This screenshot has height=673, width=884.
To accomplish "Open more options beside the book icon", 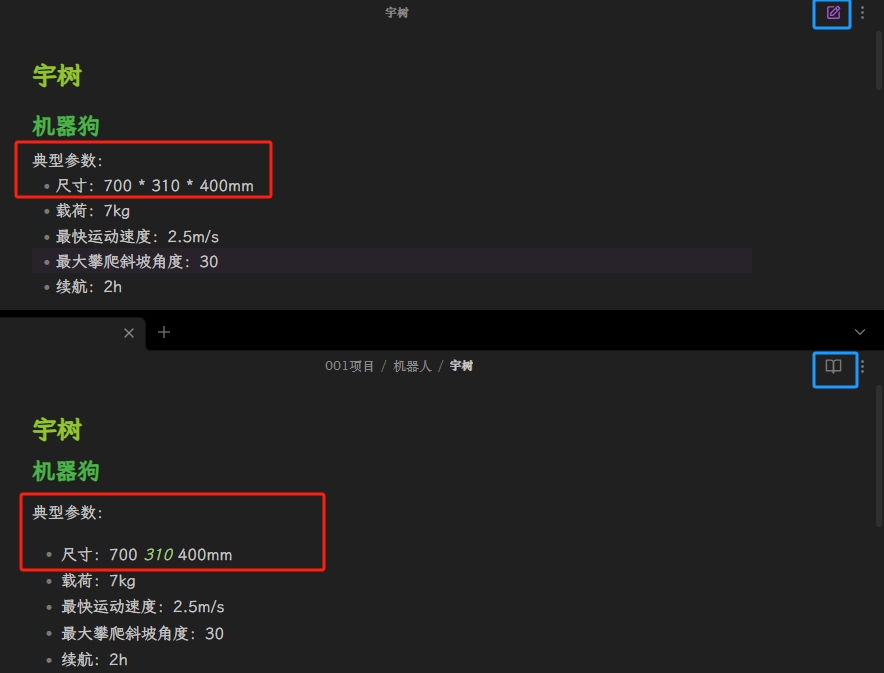I will tap(863, 367).
